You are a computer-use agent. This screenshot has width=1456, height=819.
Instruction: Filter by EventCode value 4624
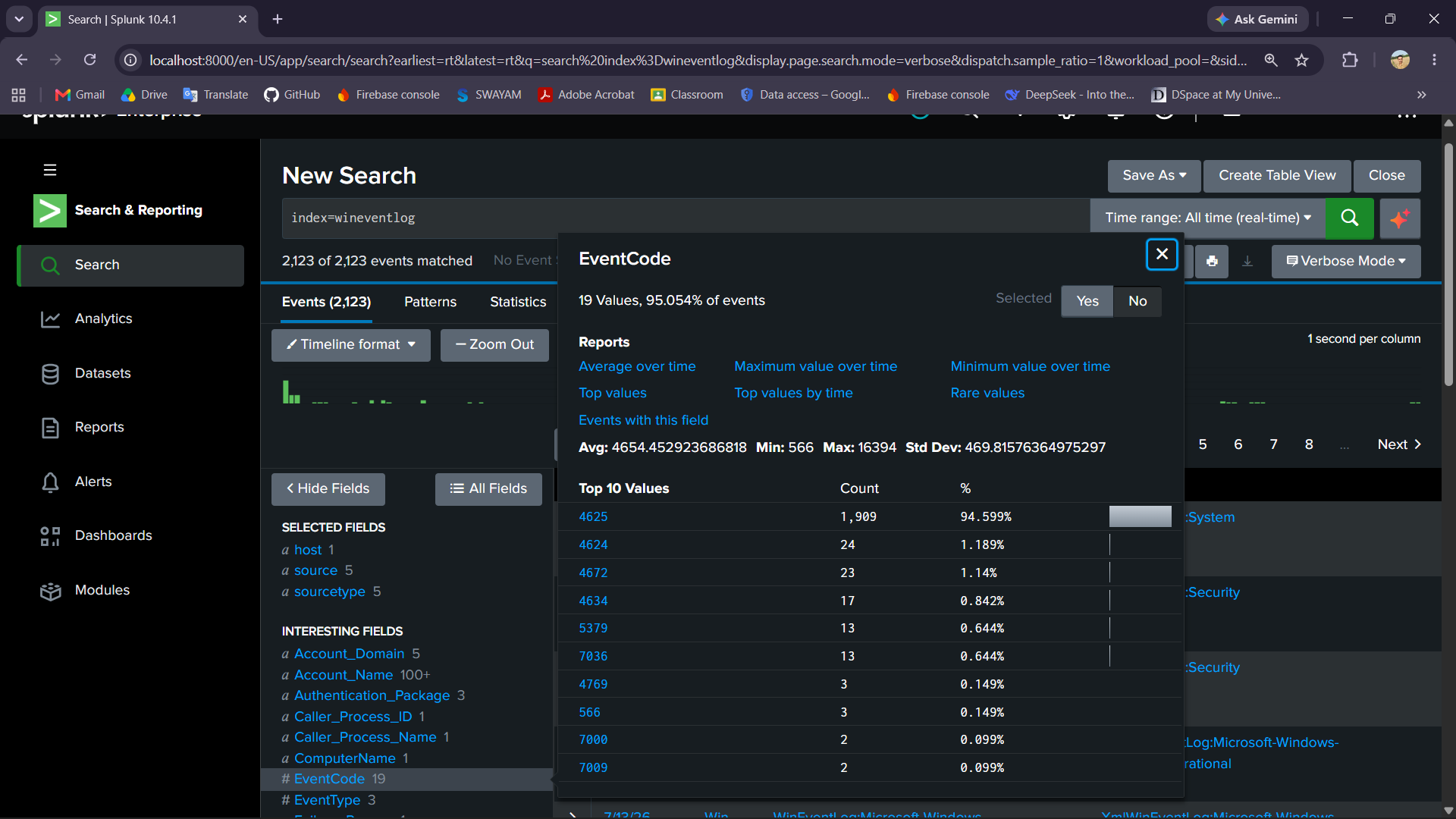coord(593,544)
